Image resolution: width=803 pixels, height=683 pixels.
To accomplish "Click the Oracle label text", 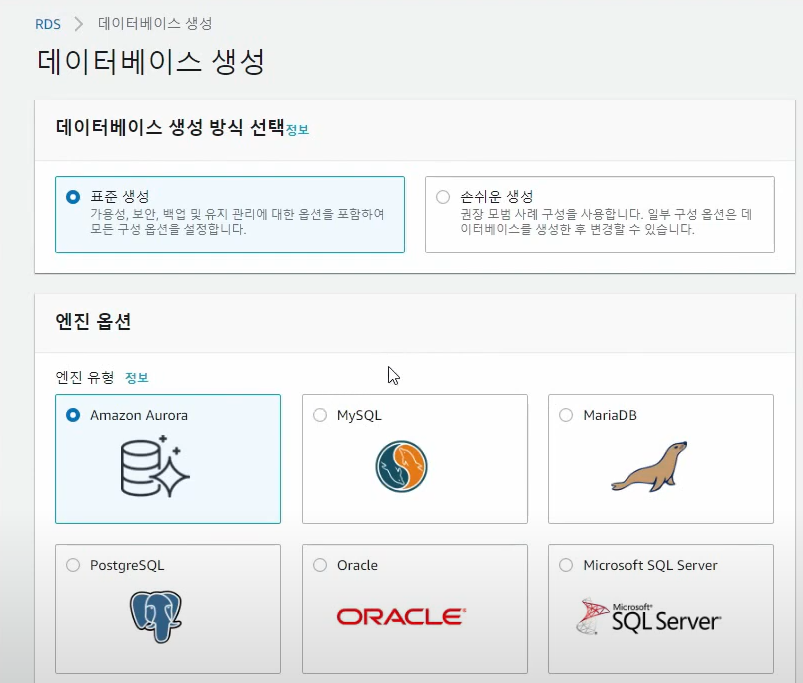I will [x=357, y=565].
